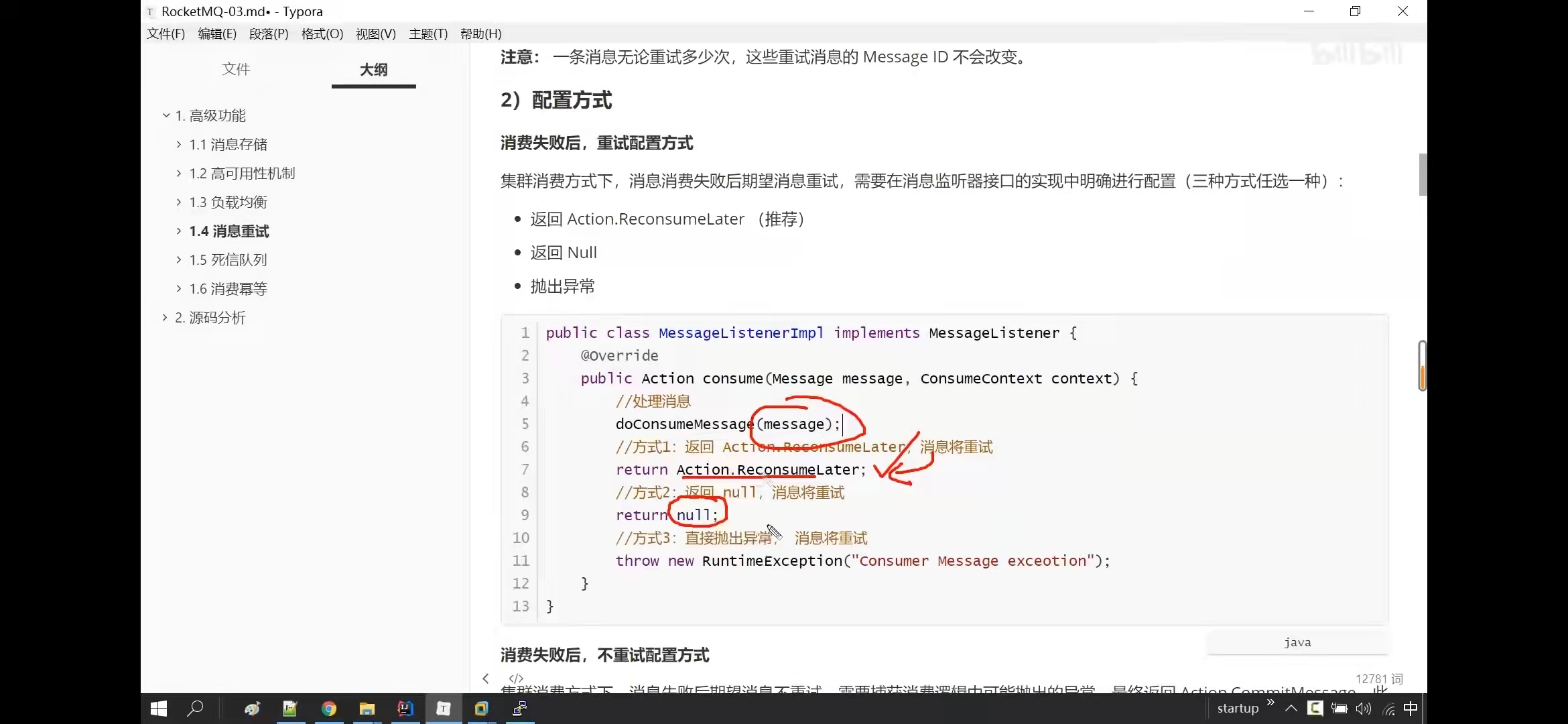The height and width of the screenshot is (724, 1568).
Task: Switch to the 文件 sidebar tab
Action: (236, 69)
